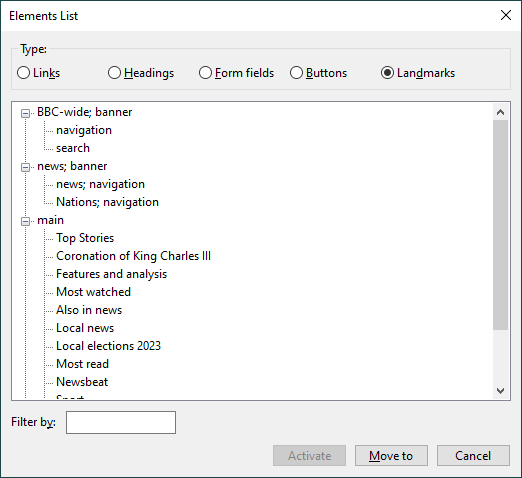Select the Most read item

pos(82,364)
